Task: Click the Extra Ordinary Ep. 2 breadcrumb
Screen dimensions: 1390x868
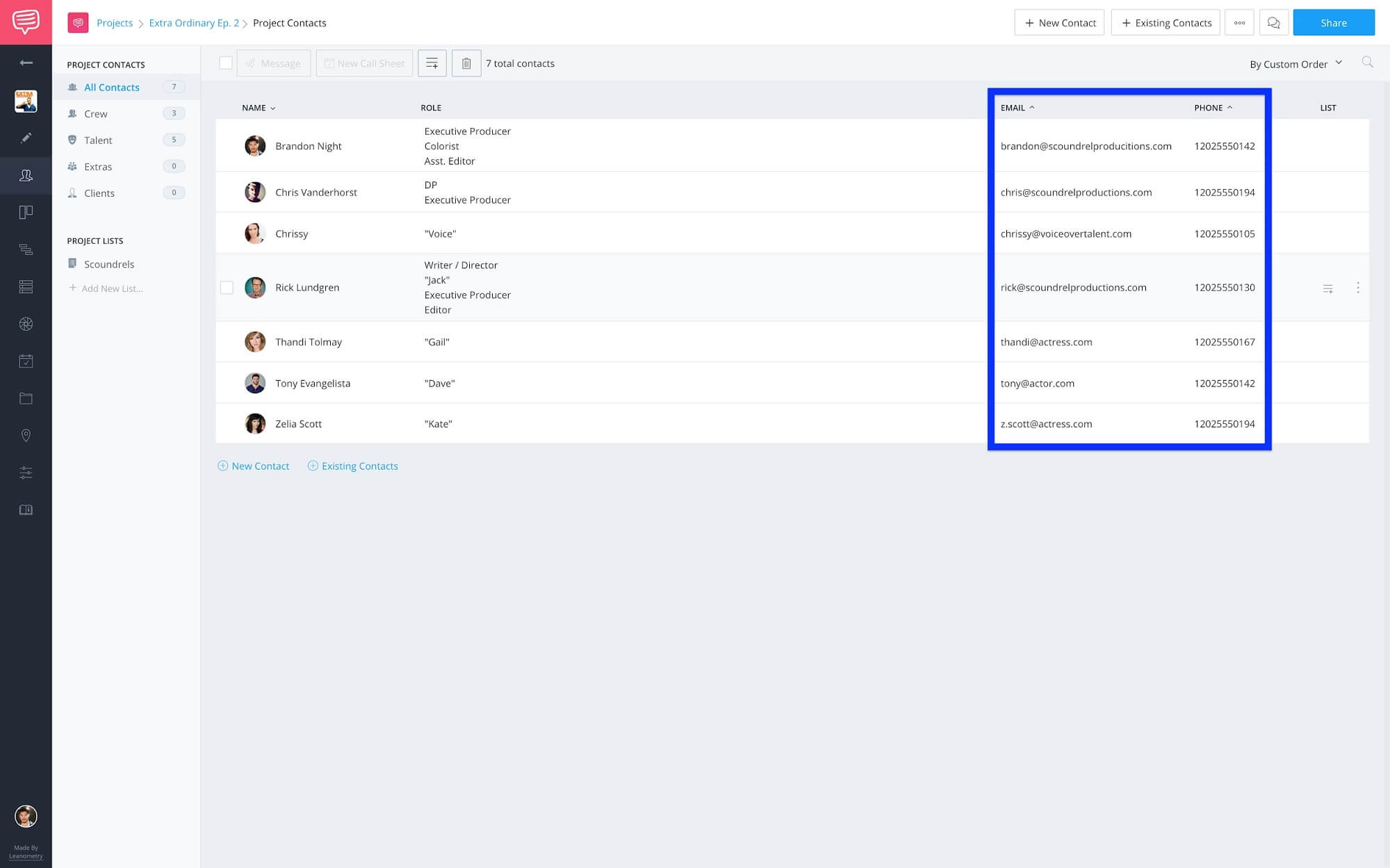Action: pyautogui.click(x=194, y=23)
